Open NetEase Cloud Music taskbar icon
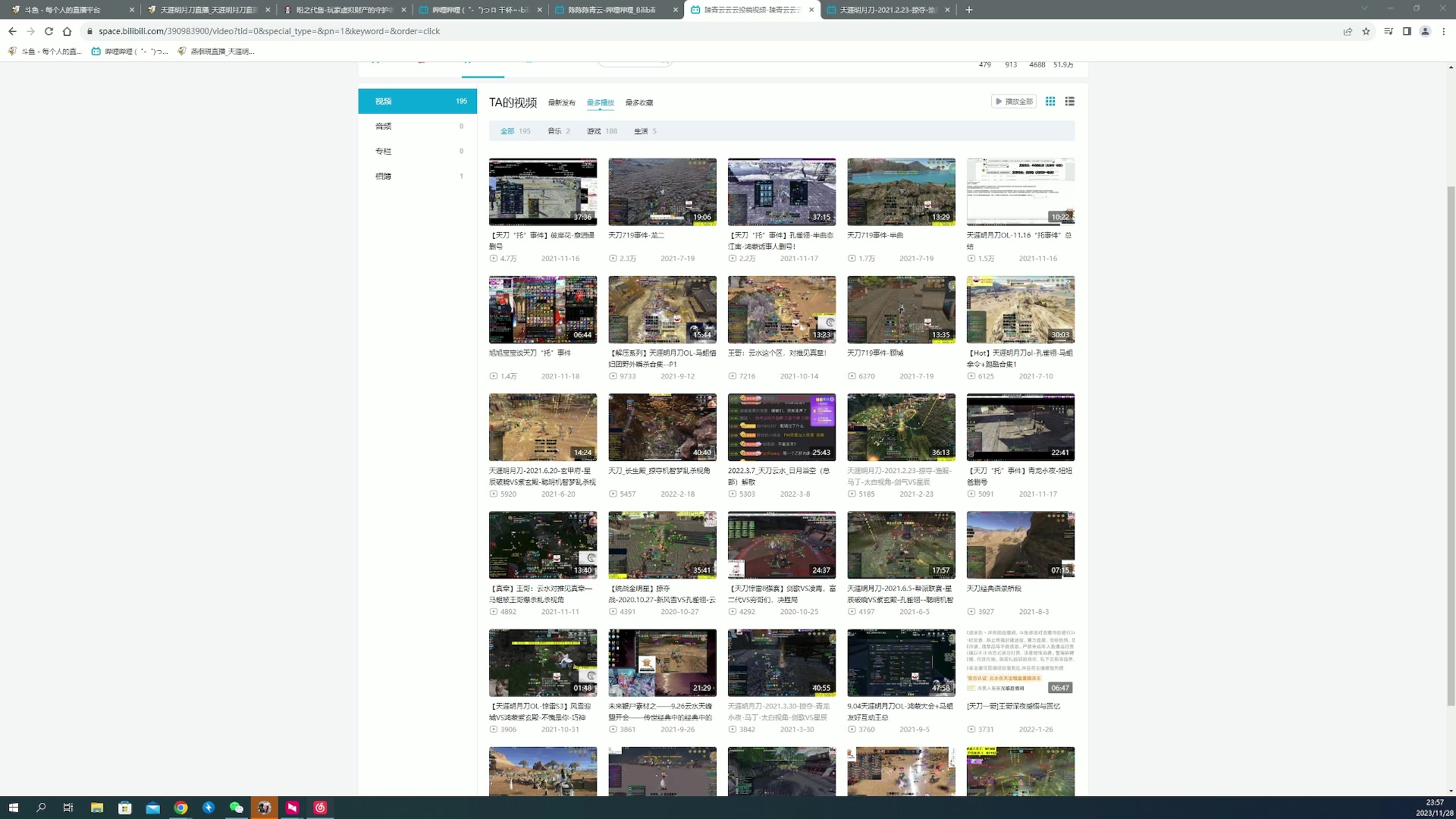Screen dimensions: 1456x819 point(320,808)
